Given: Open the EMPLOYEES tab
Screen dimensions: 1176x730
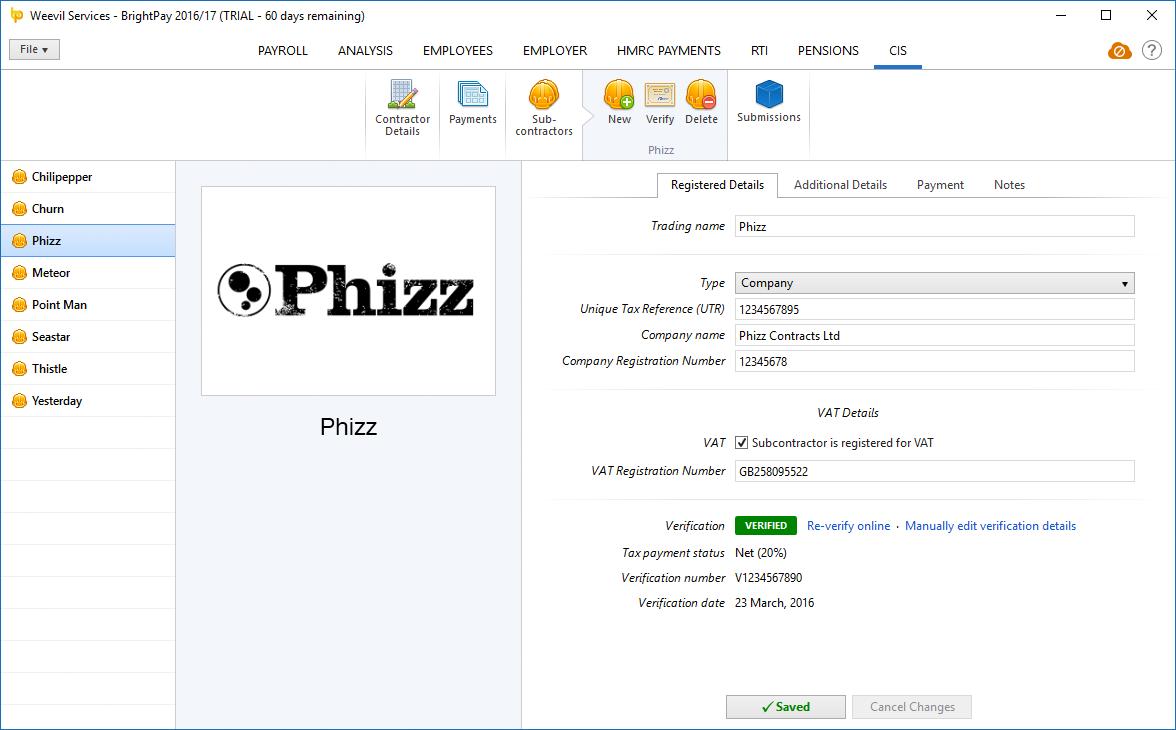Looking at the screenshot, I should 458,51.
